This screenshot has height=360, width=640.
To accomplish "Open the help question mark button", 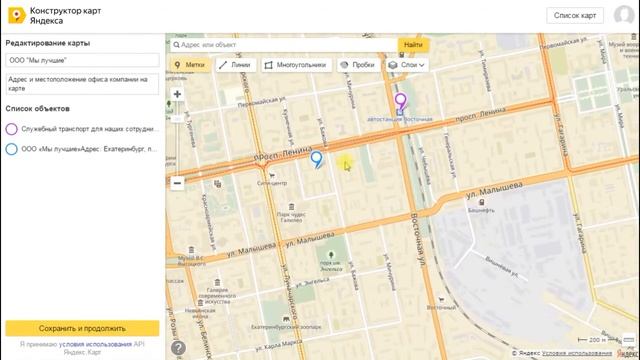I will click(x=178, y=348).
